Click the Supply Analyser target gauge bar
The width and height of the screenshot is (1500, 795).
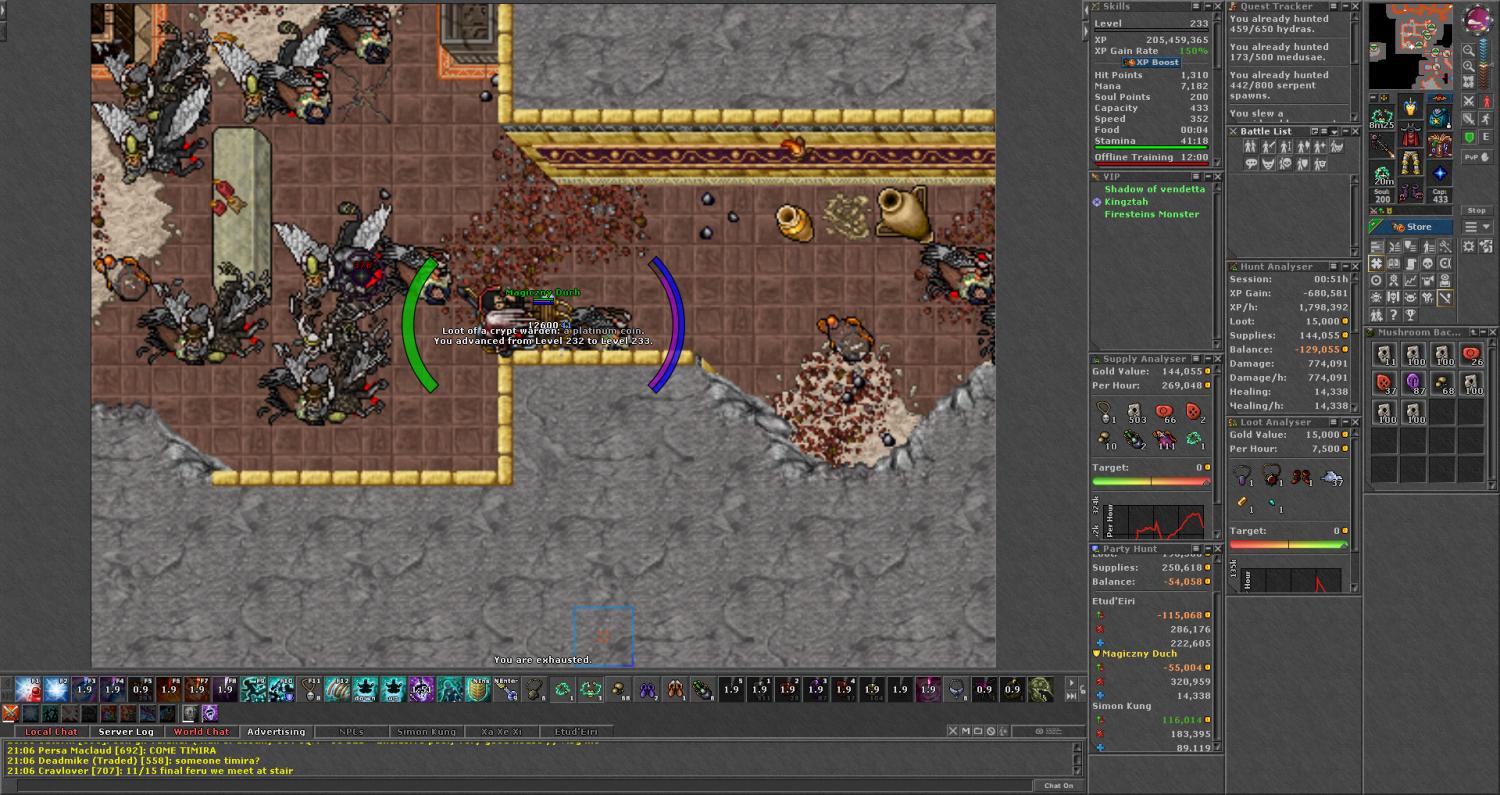1150,481
